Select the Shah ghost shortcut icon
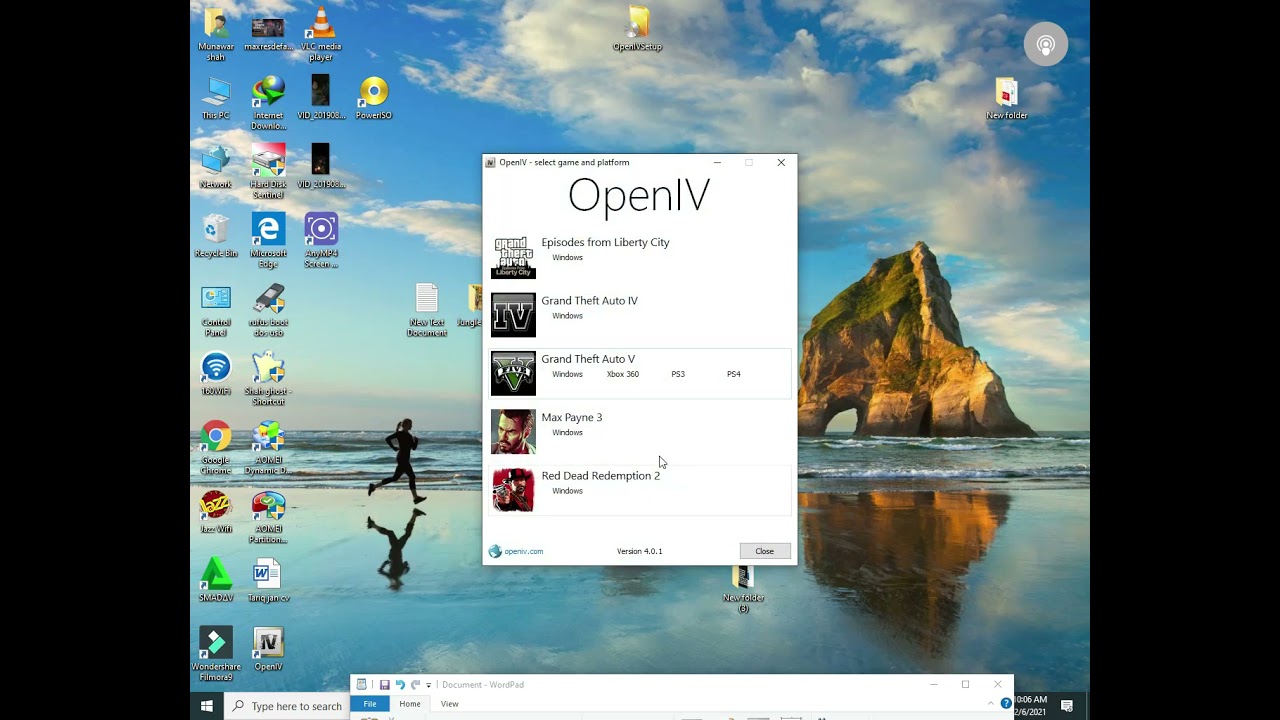The height and width of the screenshot is (720, 1280). [268, 379]
